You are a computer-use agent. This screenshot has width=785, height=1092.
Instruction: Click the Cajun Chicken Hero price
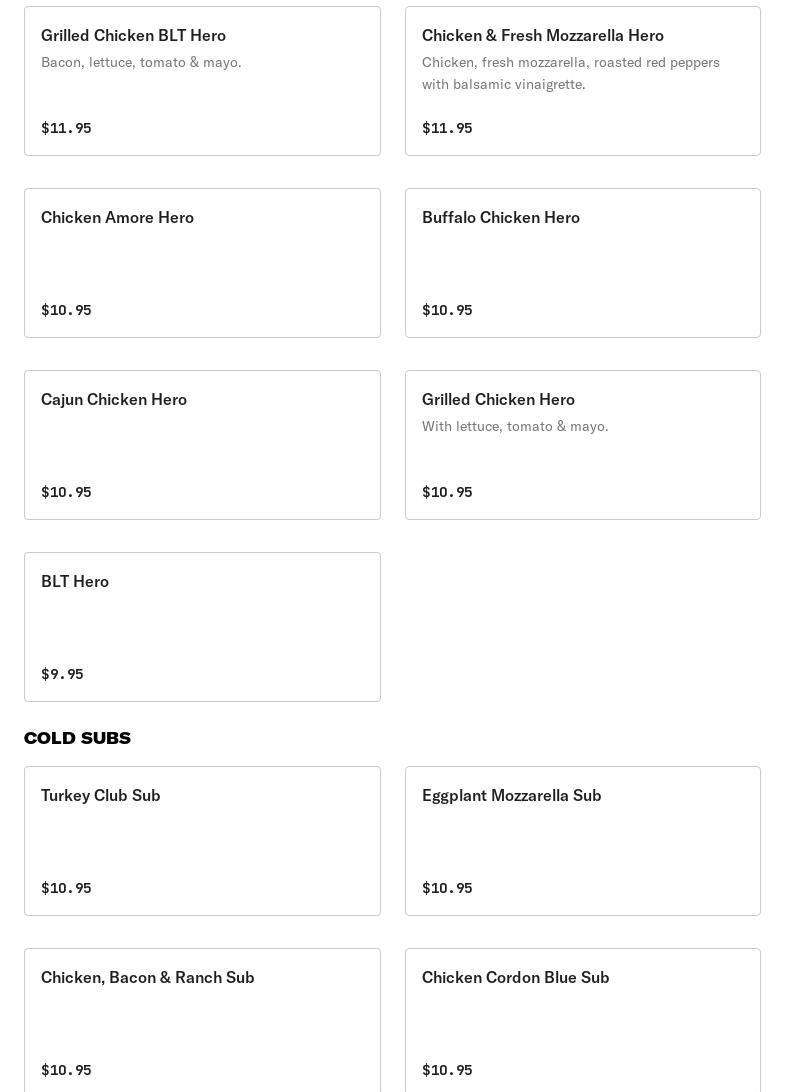click(x=66, y=492)
